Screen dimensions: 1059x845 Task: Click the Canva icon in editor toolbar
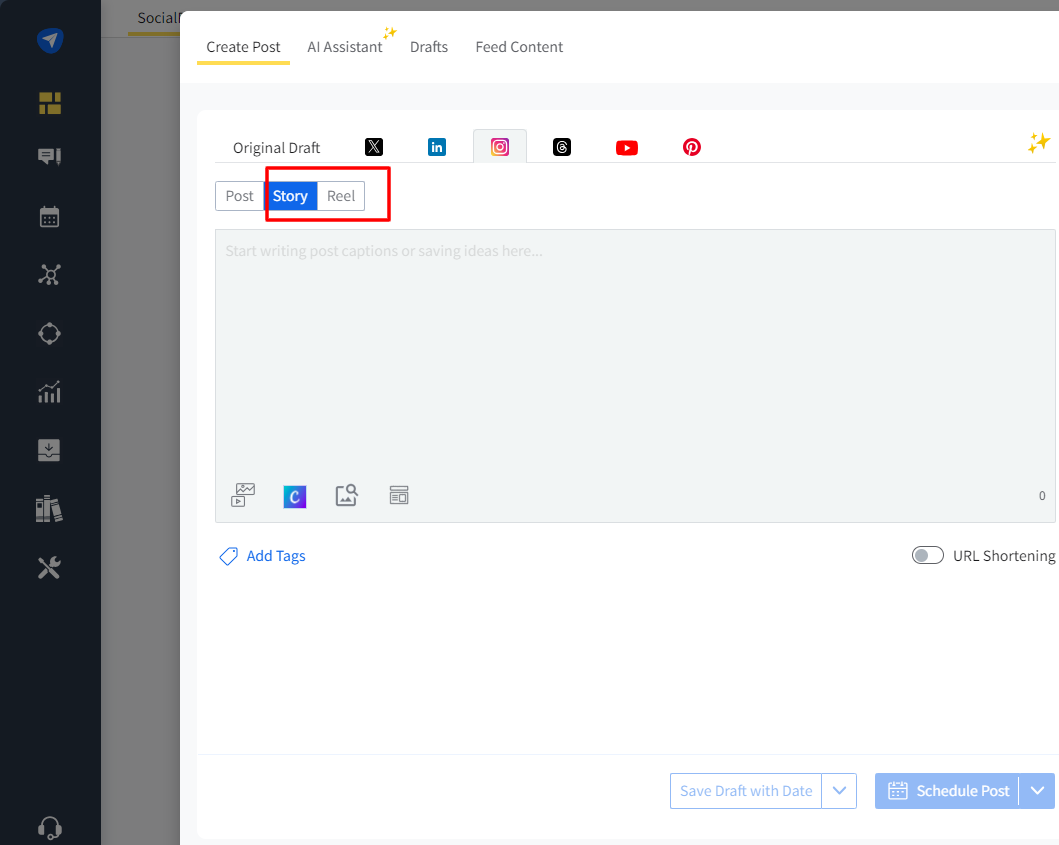(x=294, y=496)
